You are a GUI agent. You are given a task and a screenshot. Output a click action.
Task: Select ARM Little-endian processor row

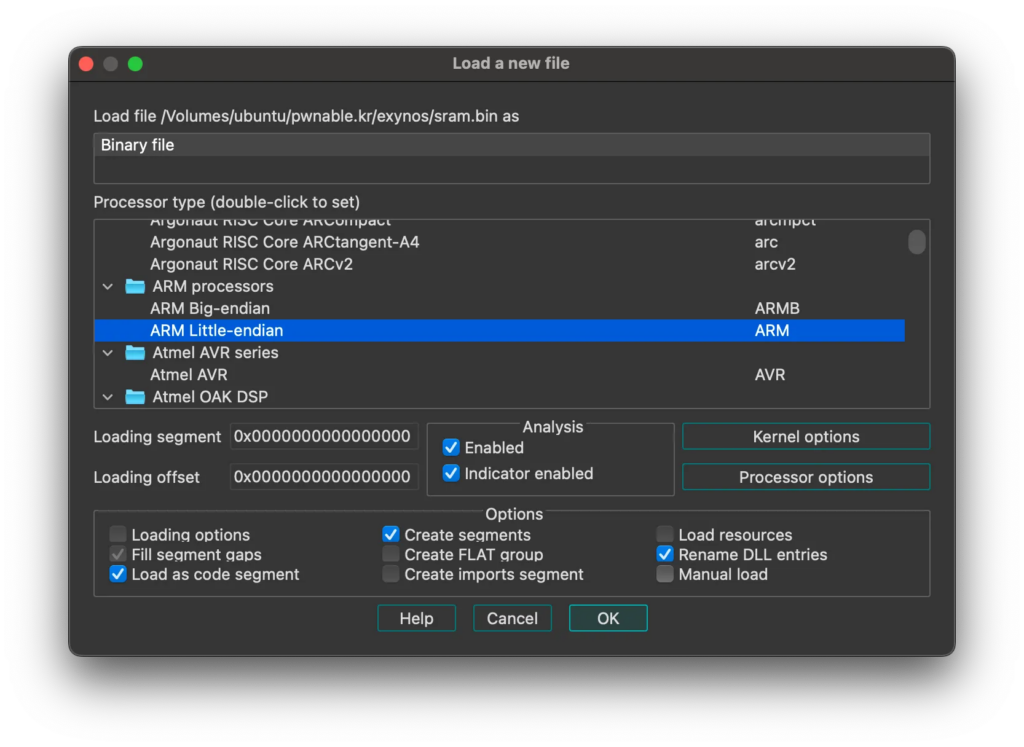(x=500, y=330)
